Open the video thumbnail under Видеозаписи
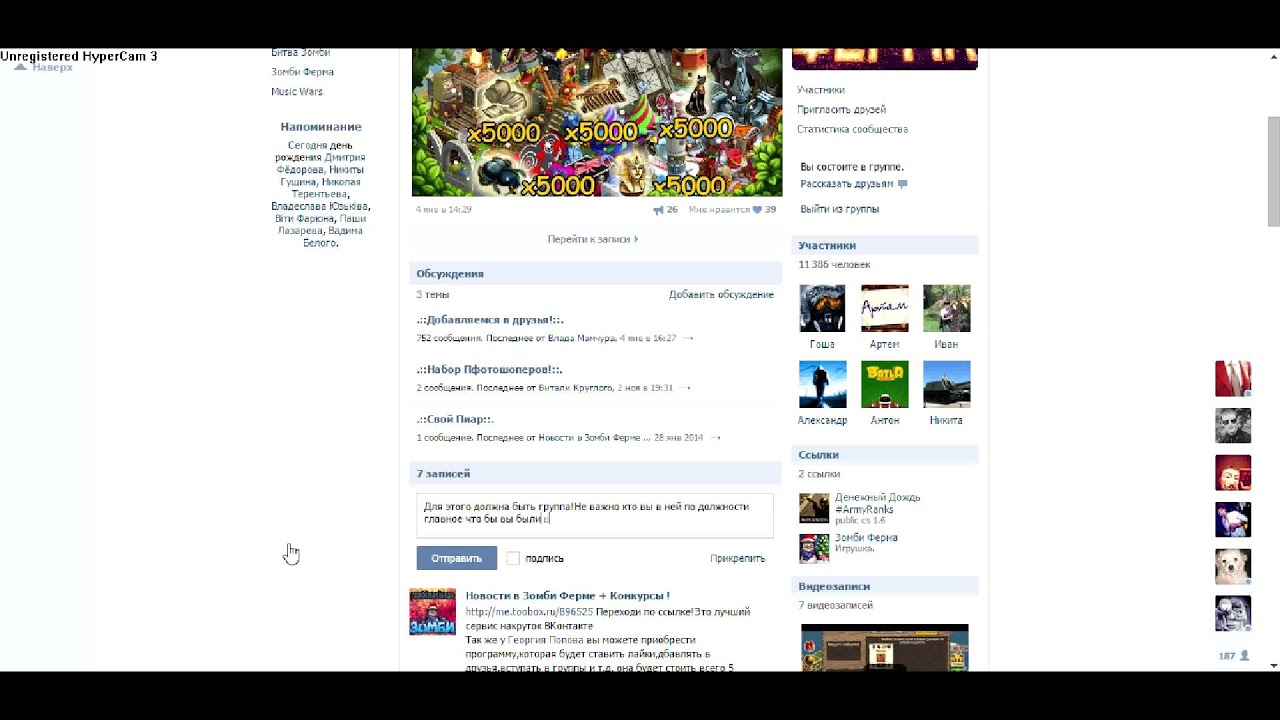1280x720 pixels. pyautogui.click(x=884, y=648)
